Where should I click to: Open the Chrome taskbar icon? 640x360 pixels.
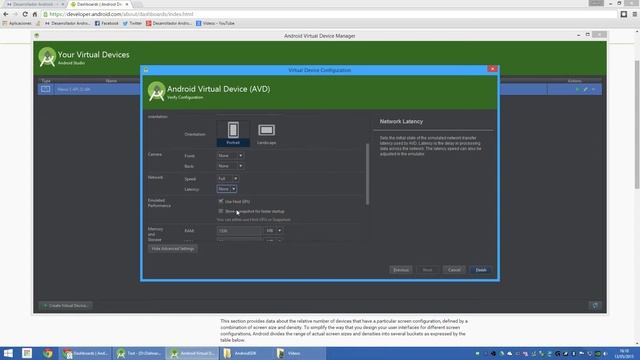[48, 353]
